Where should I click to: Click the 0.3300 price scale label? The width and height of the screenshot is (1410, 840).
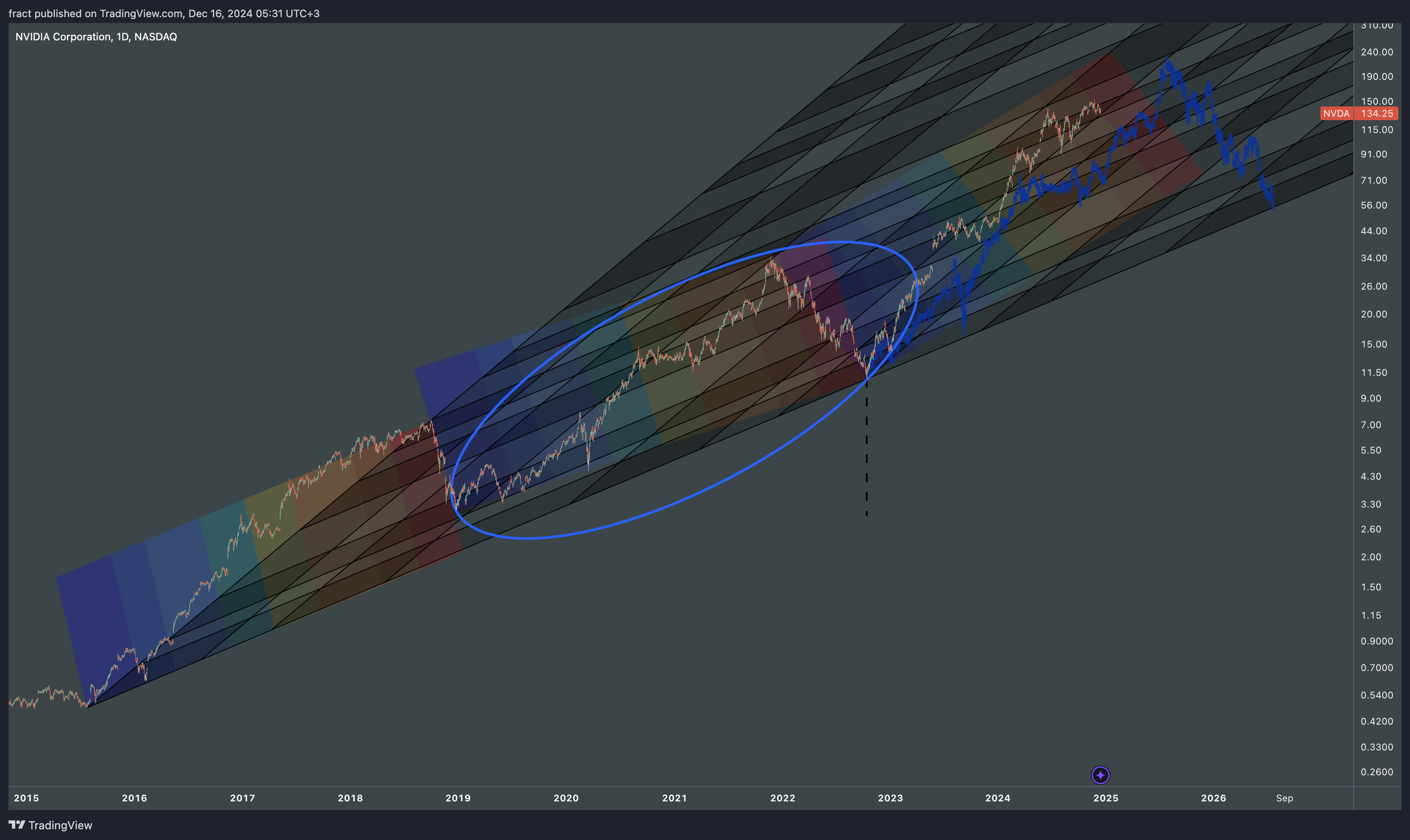pyautogui.click(x=1377, y=747)
